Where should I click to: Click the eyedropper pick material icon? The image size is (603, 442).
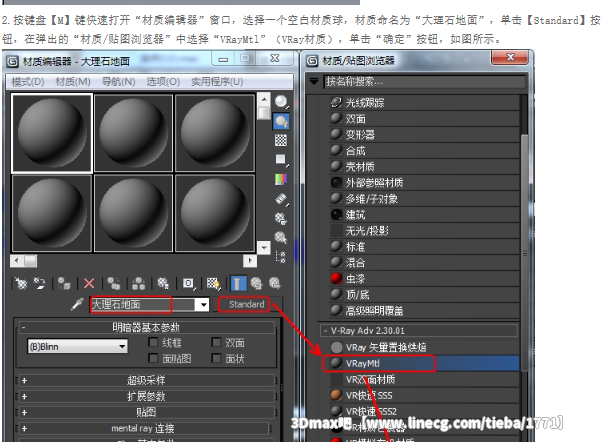click(77, 304)
